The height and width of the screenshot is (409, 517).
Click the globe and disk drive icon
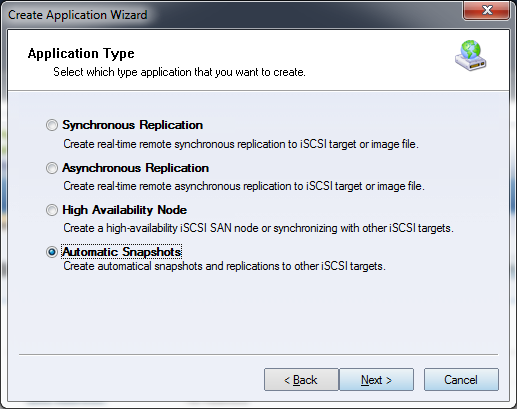point(470,55)
